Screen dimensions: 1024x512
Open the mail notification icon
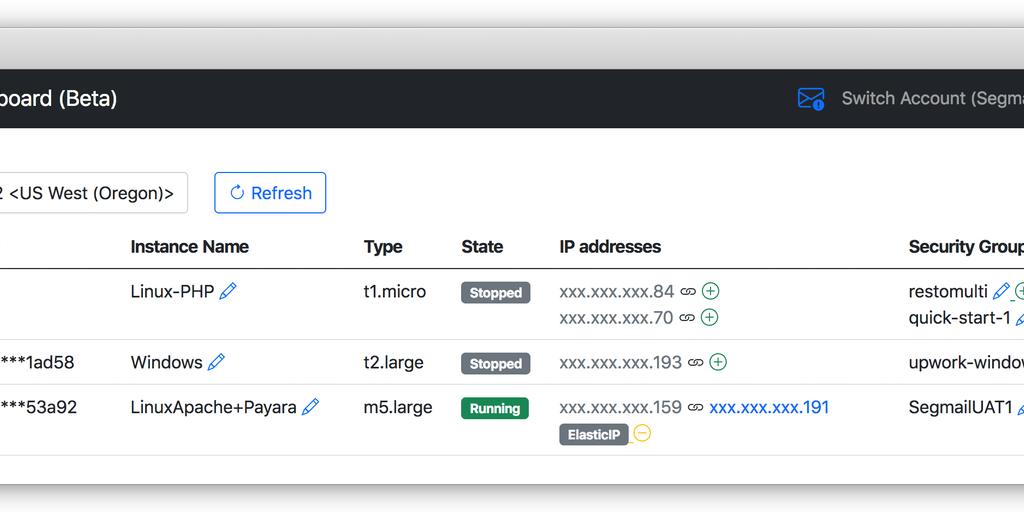click(x=810, y=99)
